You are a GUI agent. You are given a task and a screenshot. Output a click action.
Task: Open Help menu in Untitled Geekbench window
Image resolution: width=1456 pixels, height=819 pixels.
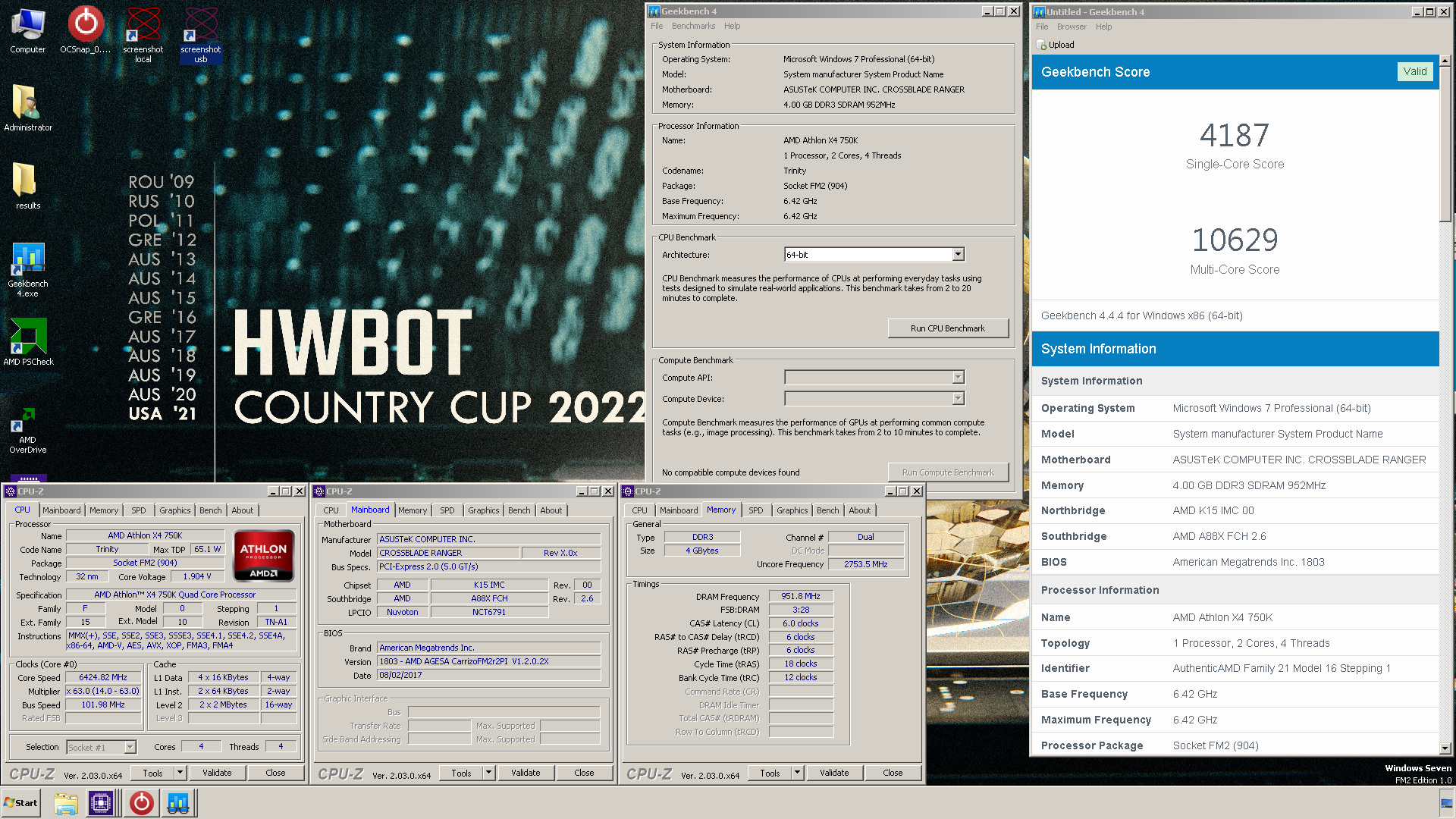tap(1103, 27)
